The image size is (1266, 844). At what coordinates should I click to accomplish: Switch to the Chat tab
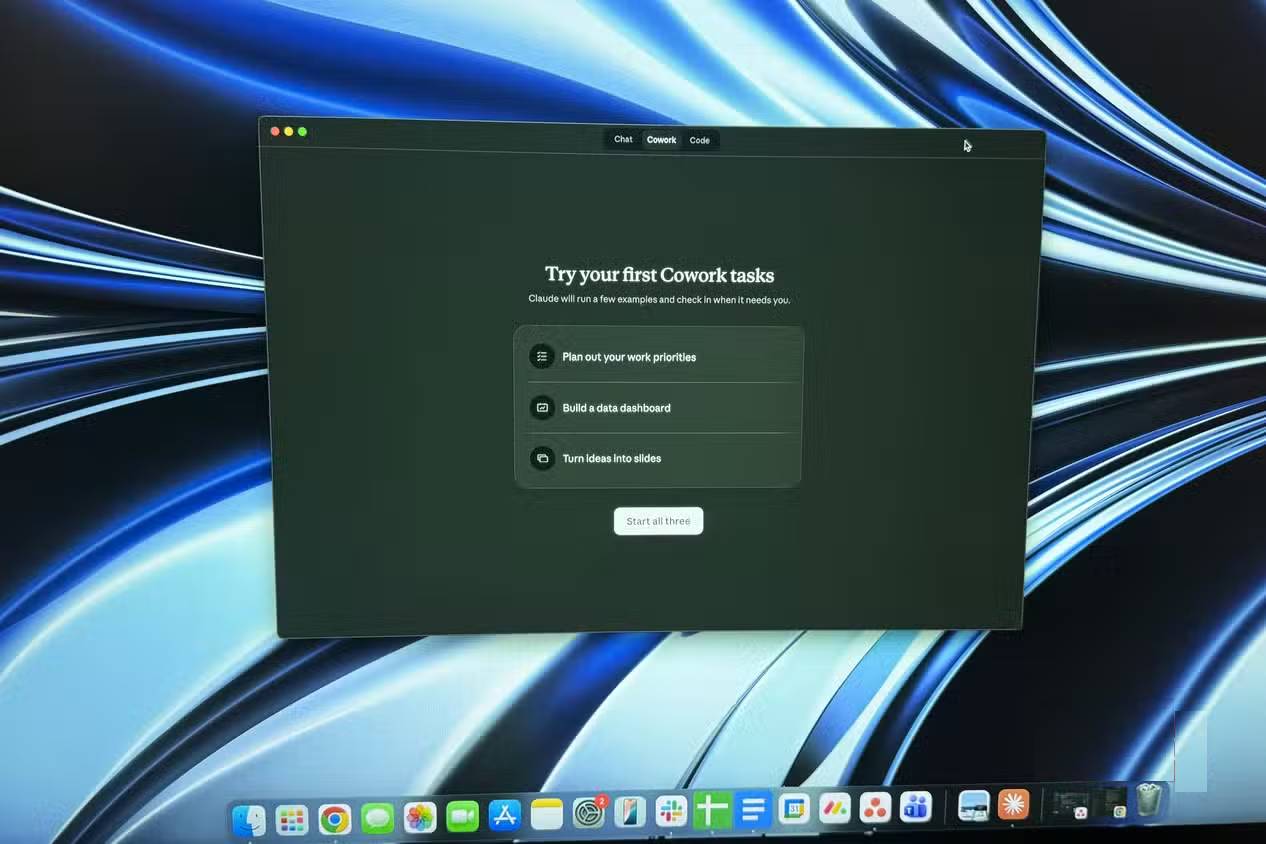click(x=623, y=140)
